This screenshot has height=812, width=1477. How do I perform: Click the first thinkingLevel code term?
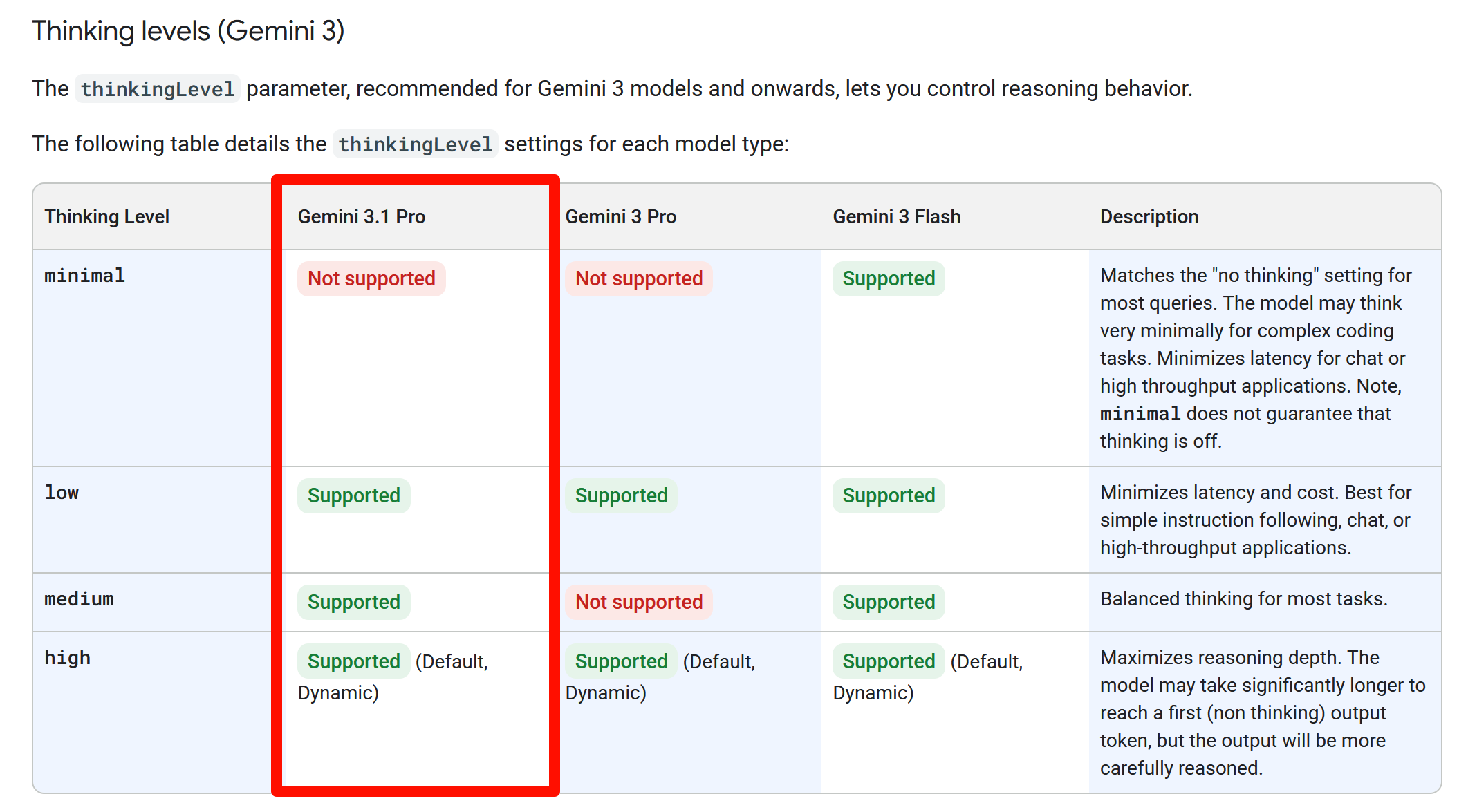(157, 89)
